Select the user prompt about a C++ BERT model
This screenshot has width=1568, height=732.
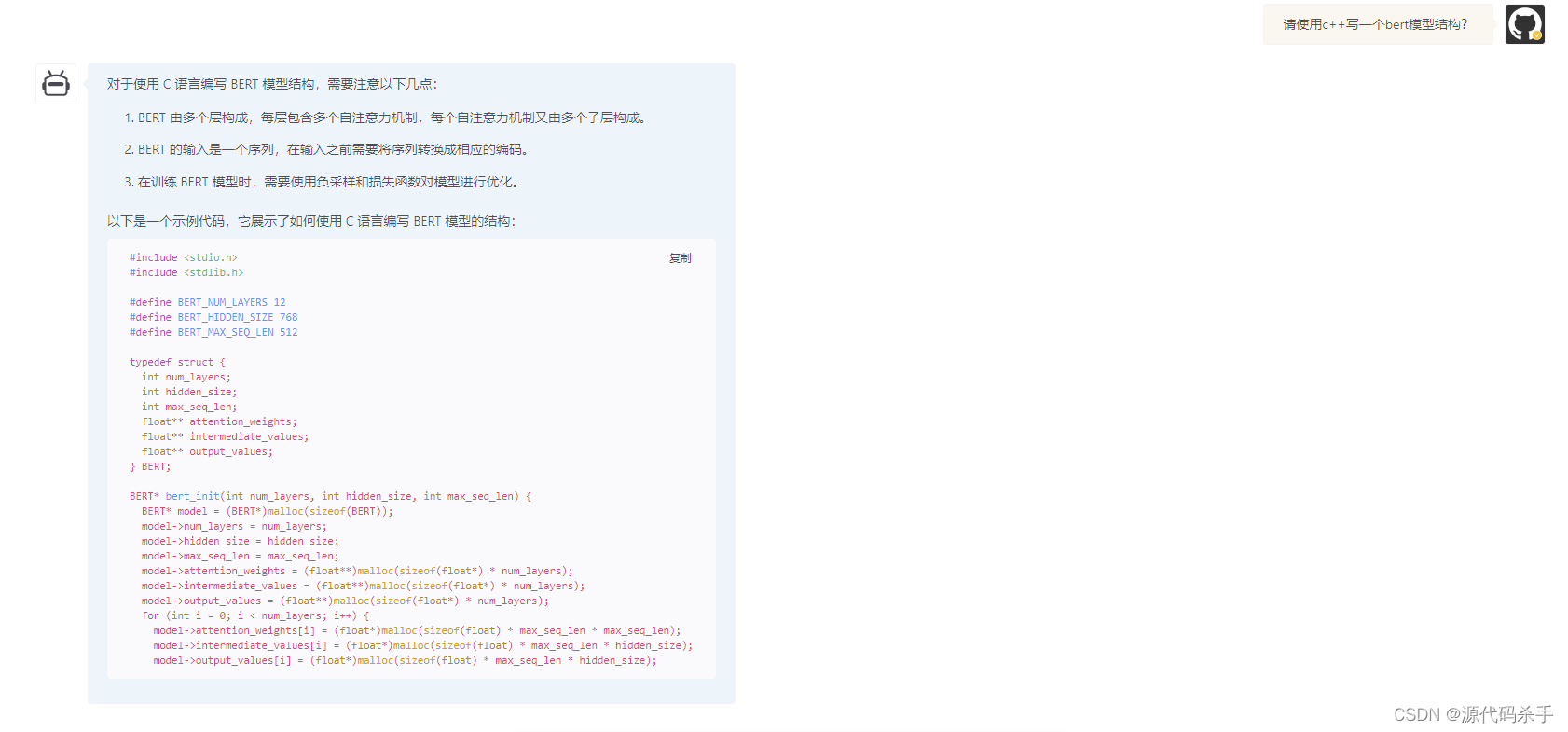(x=1375, y=24)
